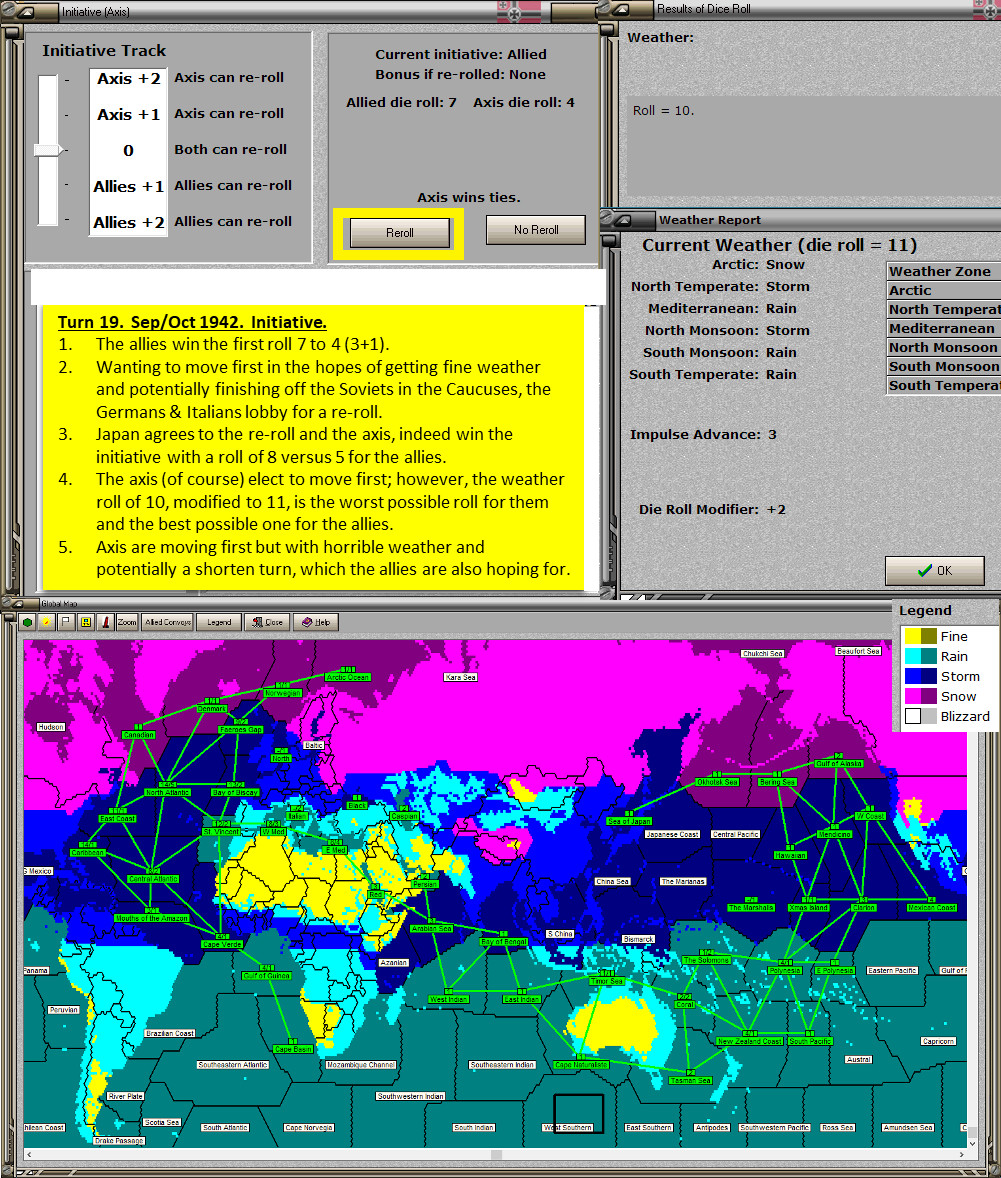Screen dimensions: 1001x1178
Task: Click the Bay of Bengal sea area label
Action: point(504,942)
